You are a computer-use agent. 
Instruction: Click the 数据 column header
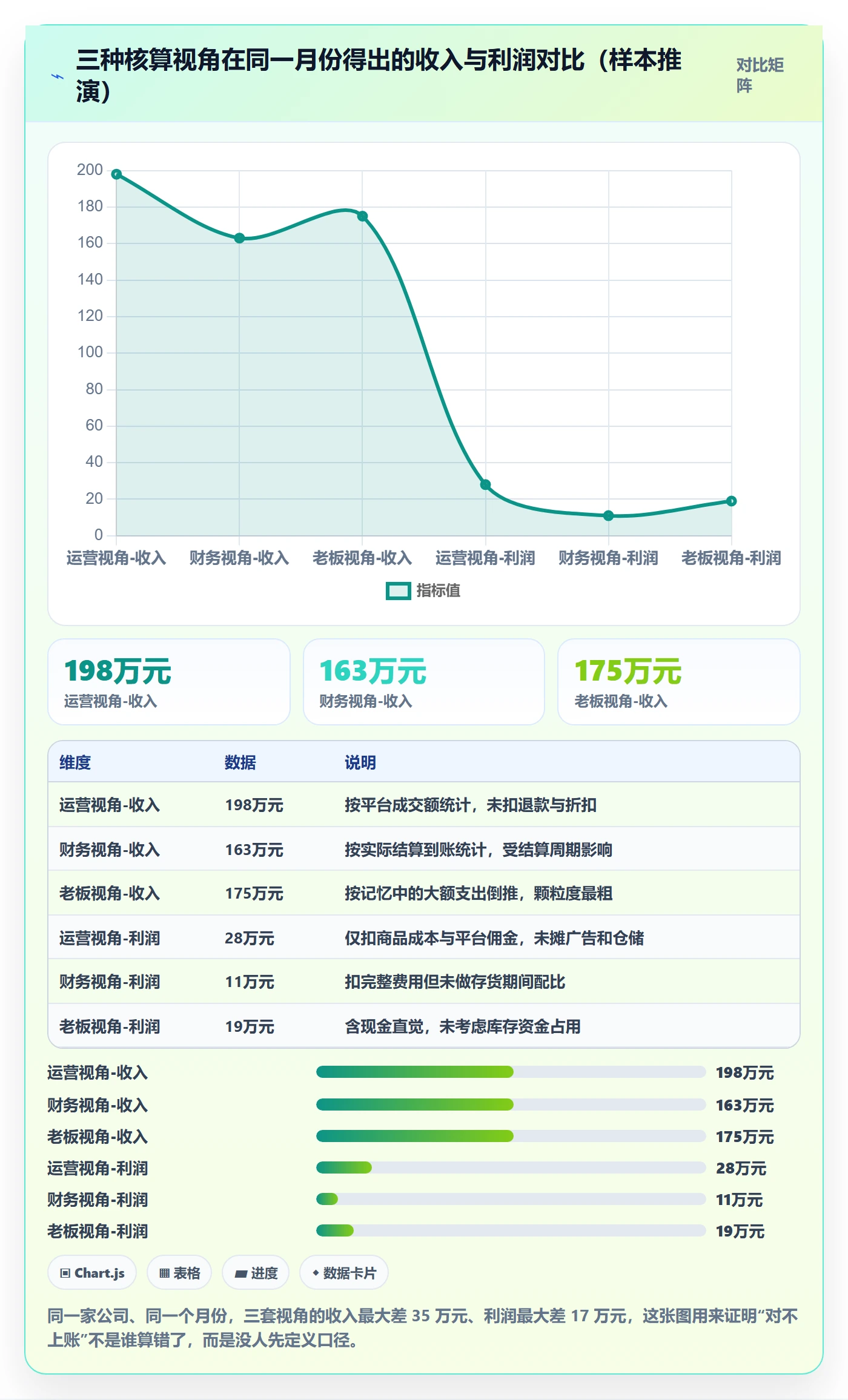pos(240,762)
